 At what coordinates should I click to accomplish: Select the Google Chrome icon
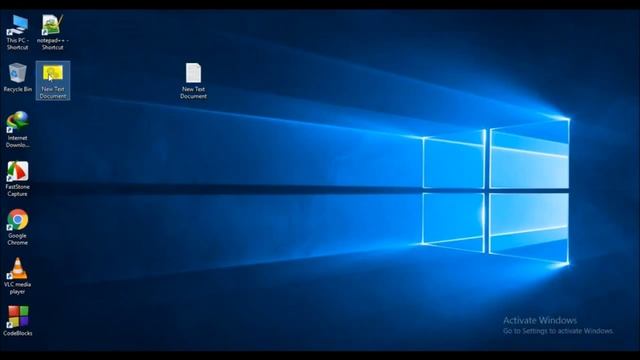coord(17,220)
